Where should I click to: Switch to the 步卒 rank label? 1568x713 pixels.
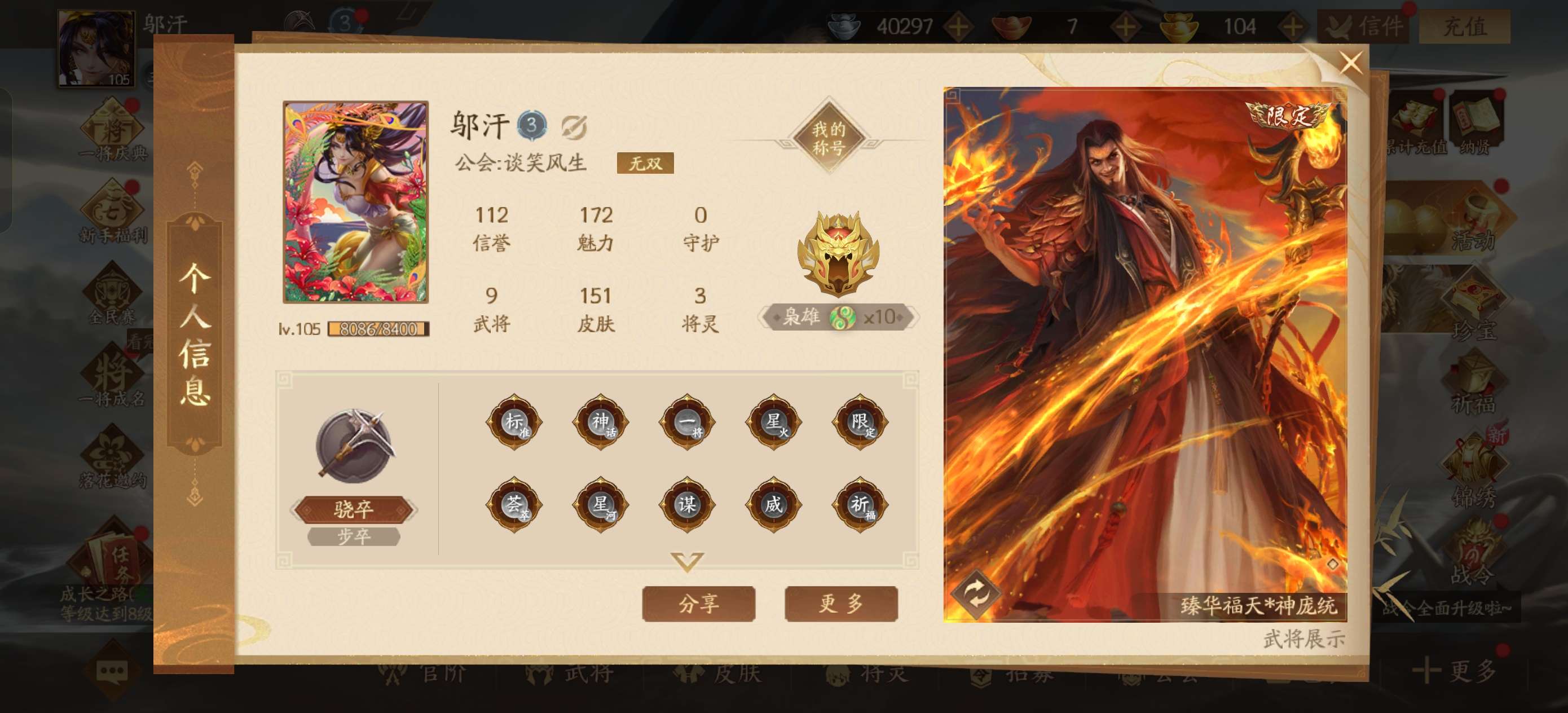(354, 536)
